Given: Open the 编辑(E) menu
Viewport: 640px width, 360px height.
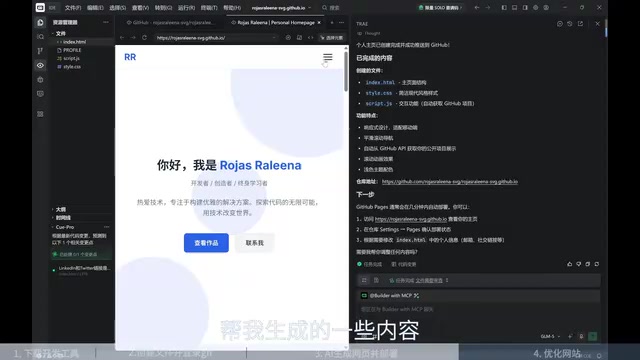Looking at the screenshot, I should [x=95, y=8].
